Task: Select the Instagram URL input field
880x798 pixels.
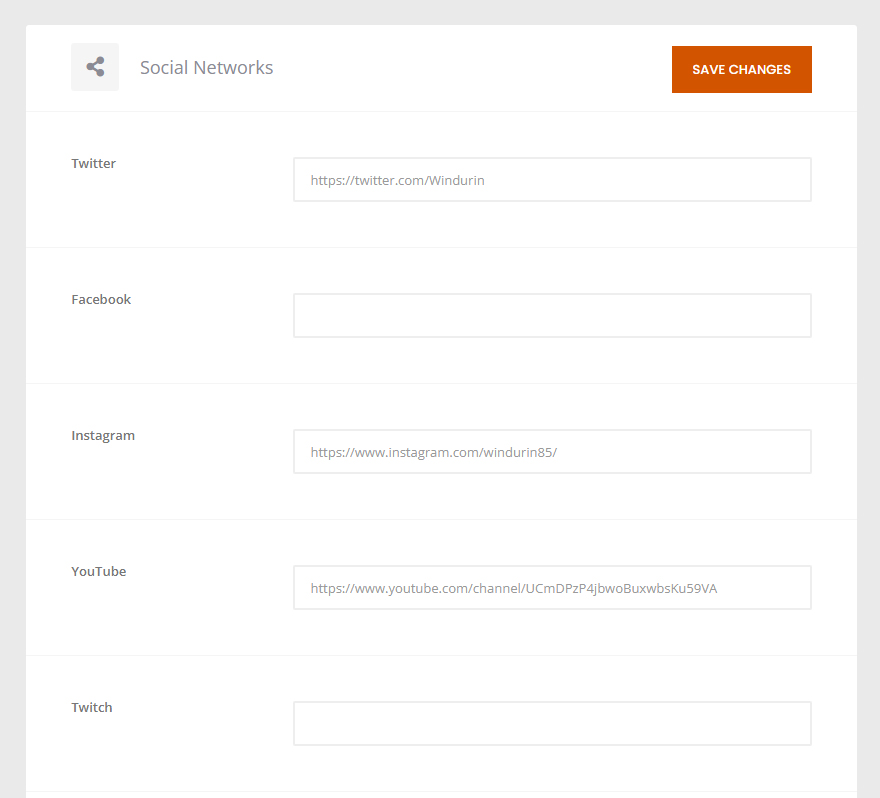Action: tap(552, 452)
